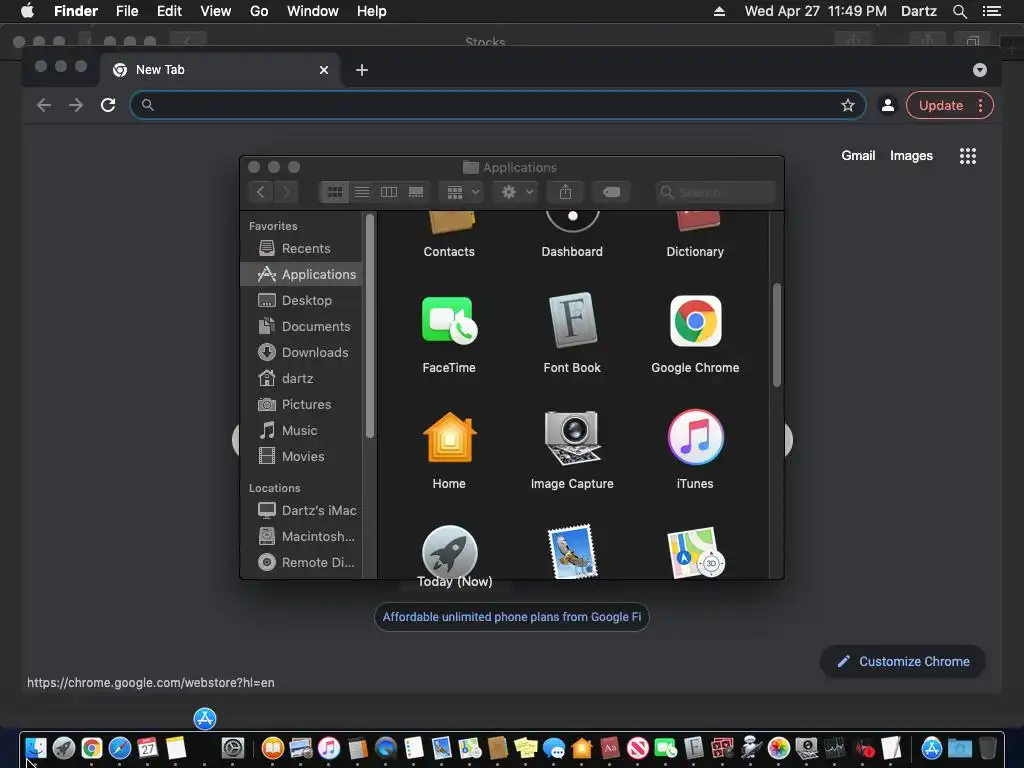Click Chrome's back arrow

pos(44,105)
